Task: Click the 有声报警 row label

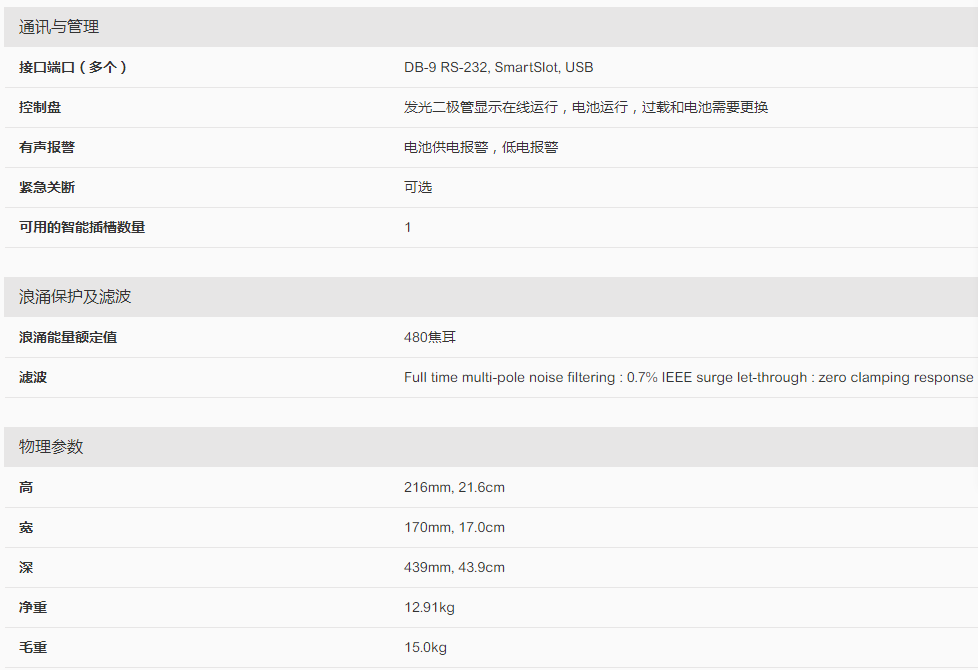Action: (47, 147)
